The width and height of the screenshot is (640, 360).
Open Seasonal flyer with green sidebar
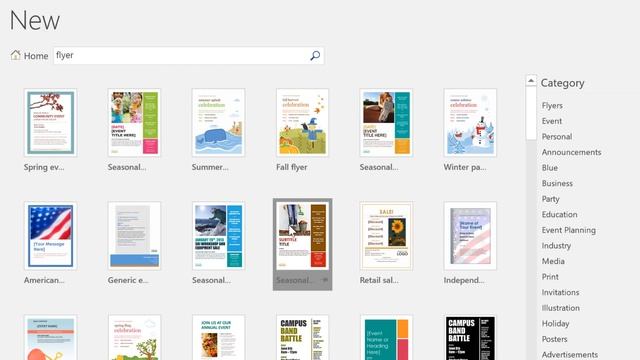(x=134, y=123)
